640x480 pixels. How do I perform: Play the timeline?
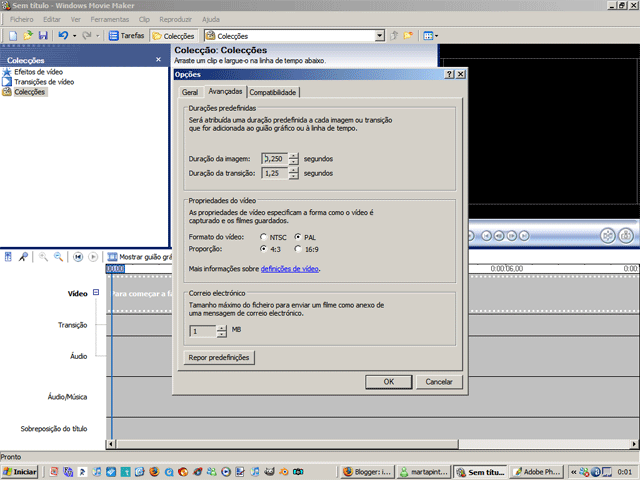(93, 257)
